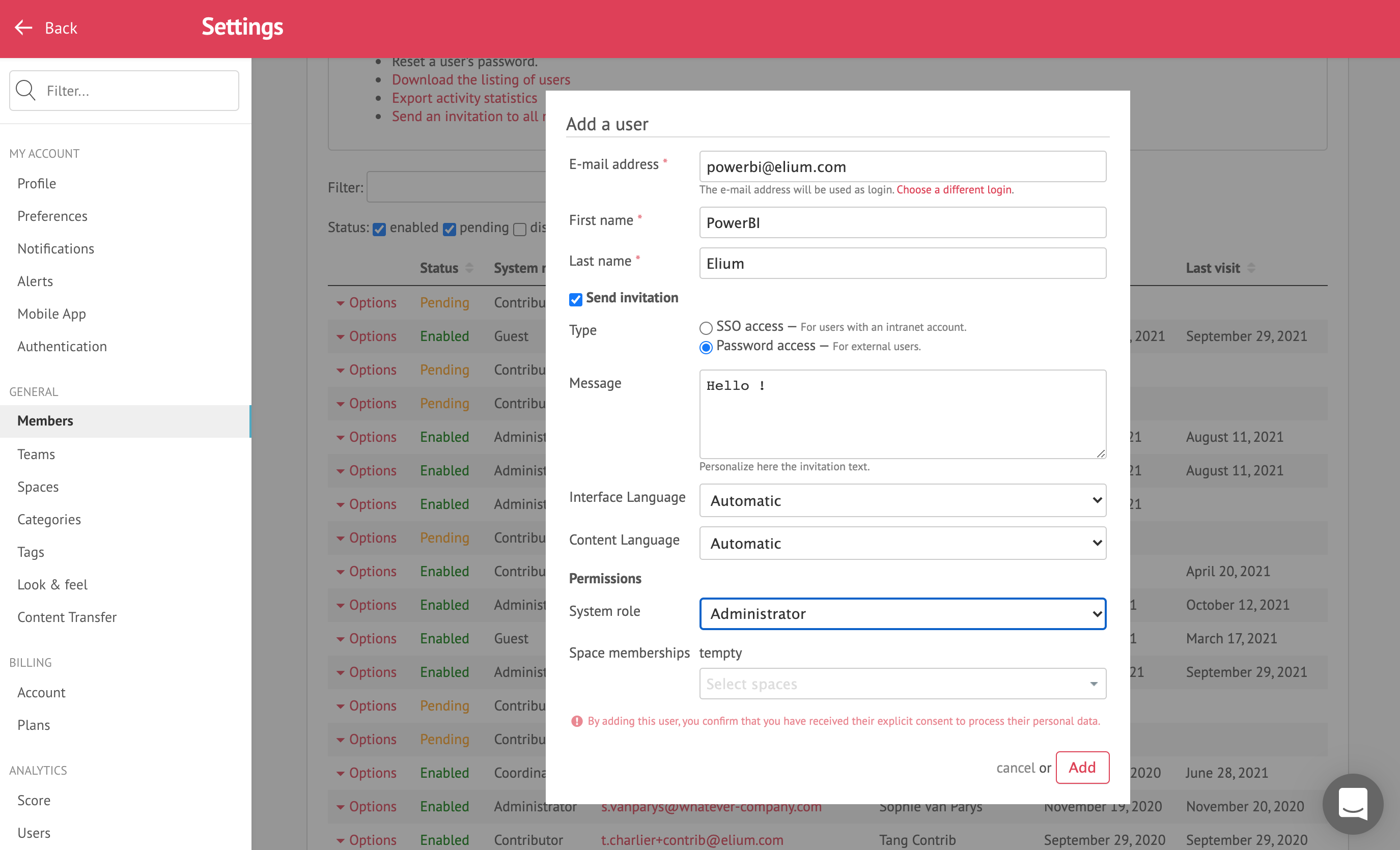Screen dimensions: 1400x850
Task: Click into the Message text area
Action: click(902, 414)
